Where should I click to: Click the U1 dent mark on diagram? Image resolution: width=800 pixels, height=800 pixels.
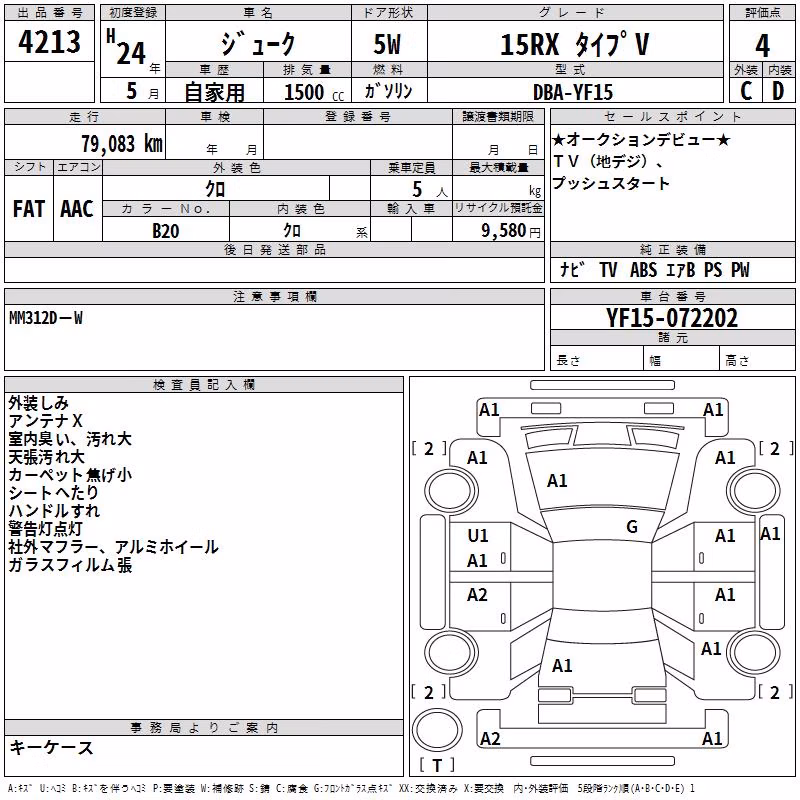point(478,535)
